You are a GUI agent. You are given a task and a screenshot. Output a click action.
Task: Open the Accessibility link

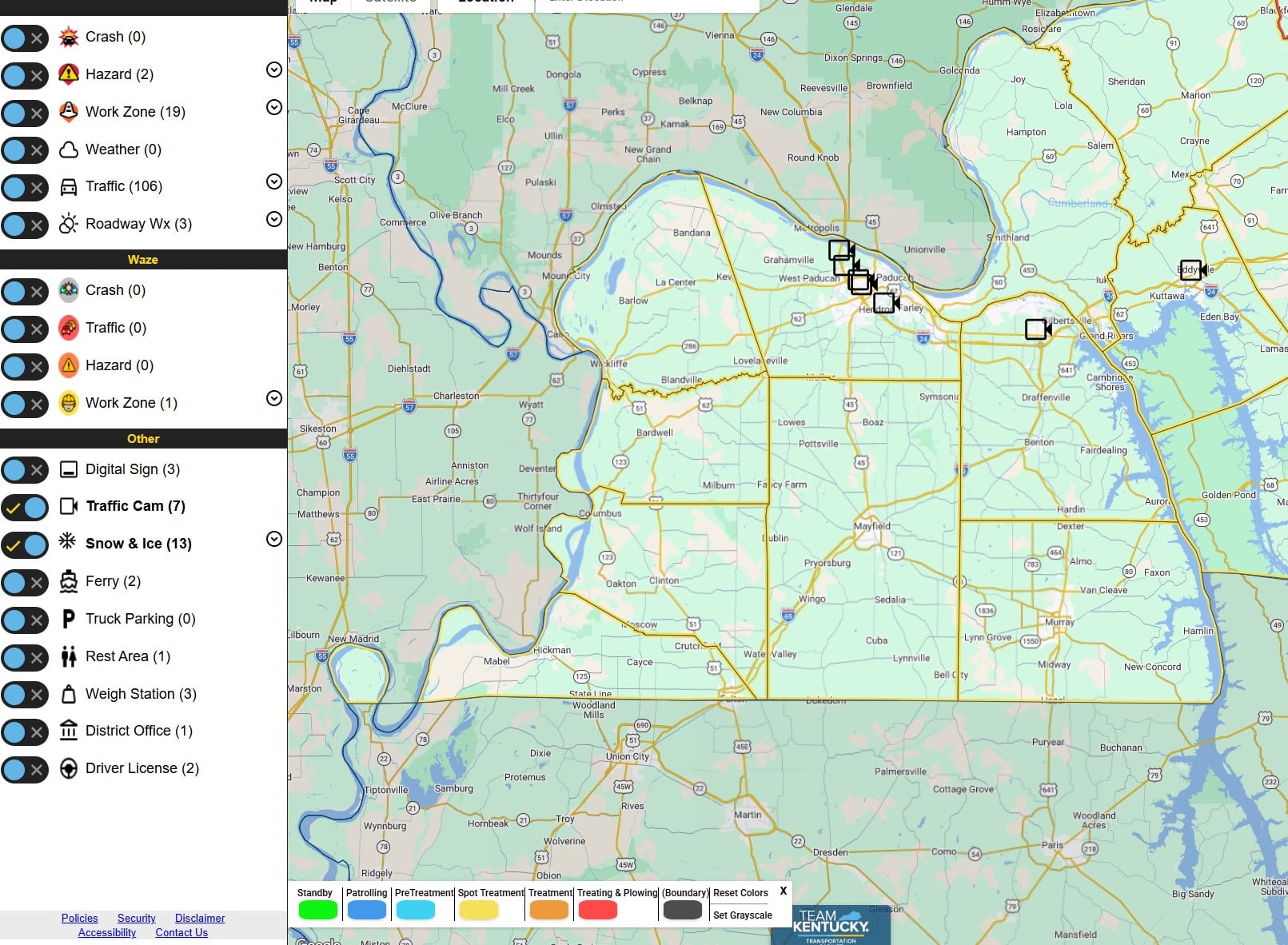[107, 932]
